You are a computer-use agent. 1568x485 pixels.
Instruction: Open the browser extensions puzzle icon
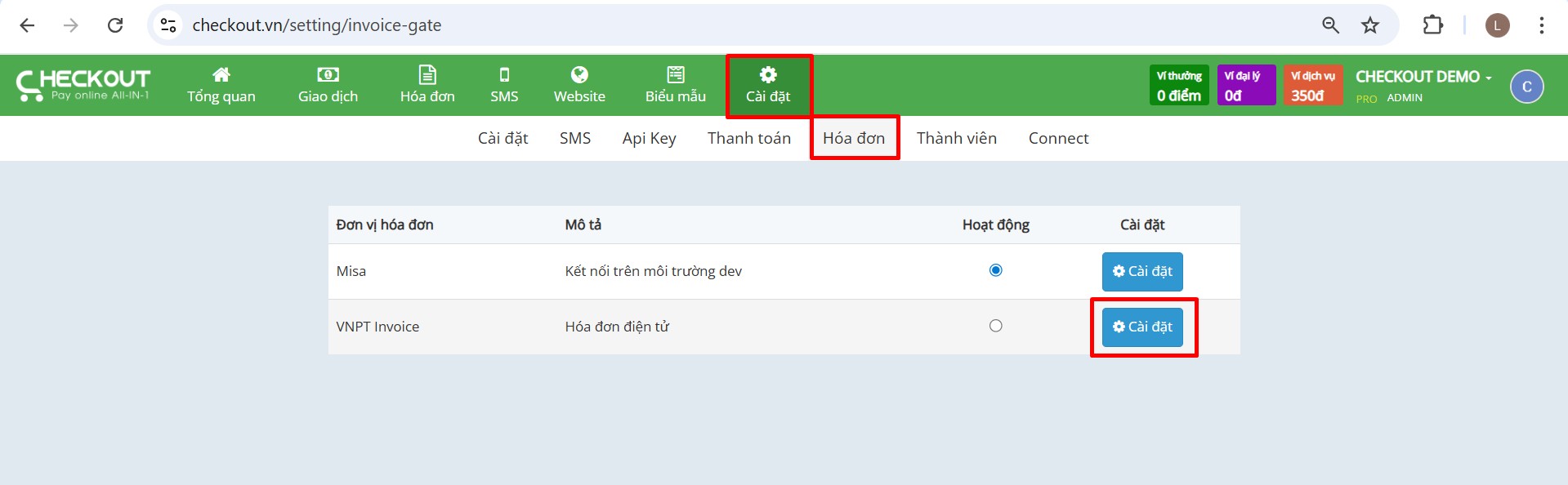coord(1433,25)
